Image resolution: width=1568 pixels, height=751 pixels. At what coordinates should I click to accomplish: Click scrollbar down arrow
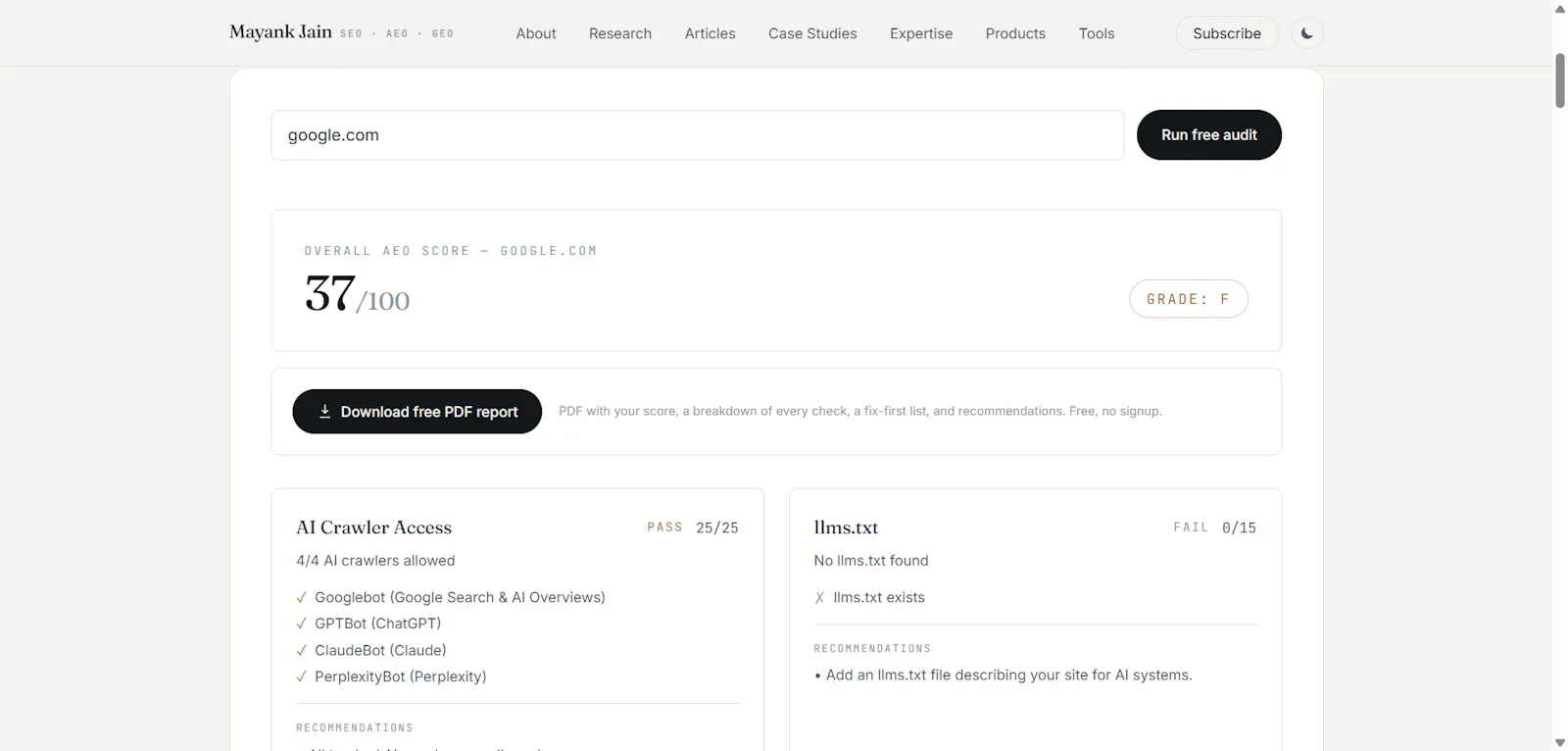tap(1560, 742)
